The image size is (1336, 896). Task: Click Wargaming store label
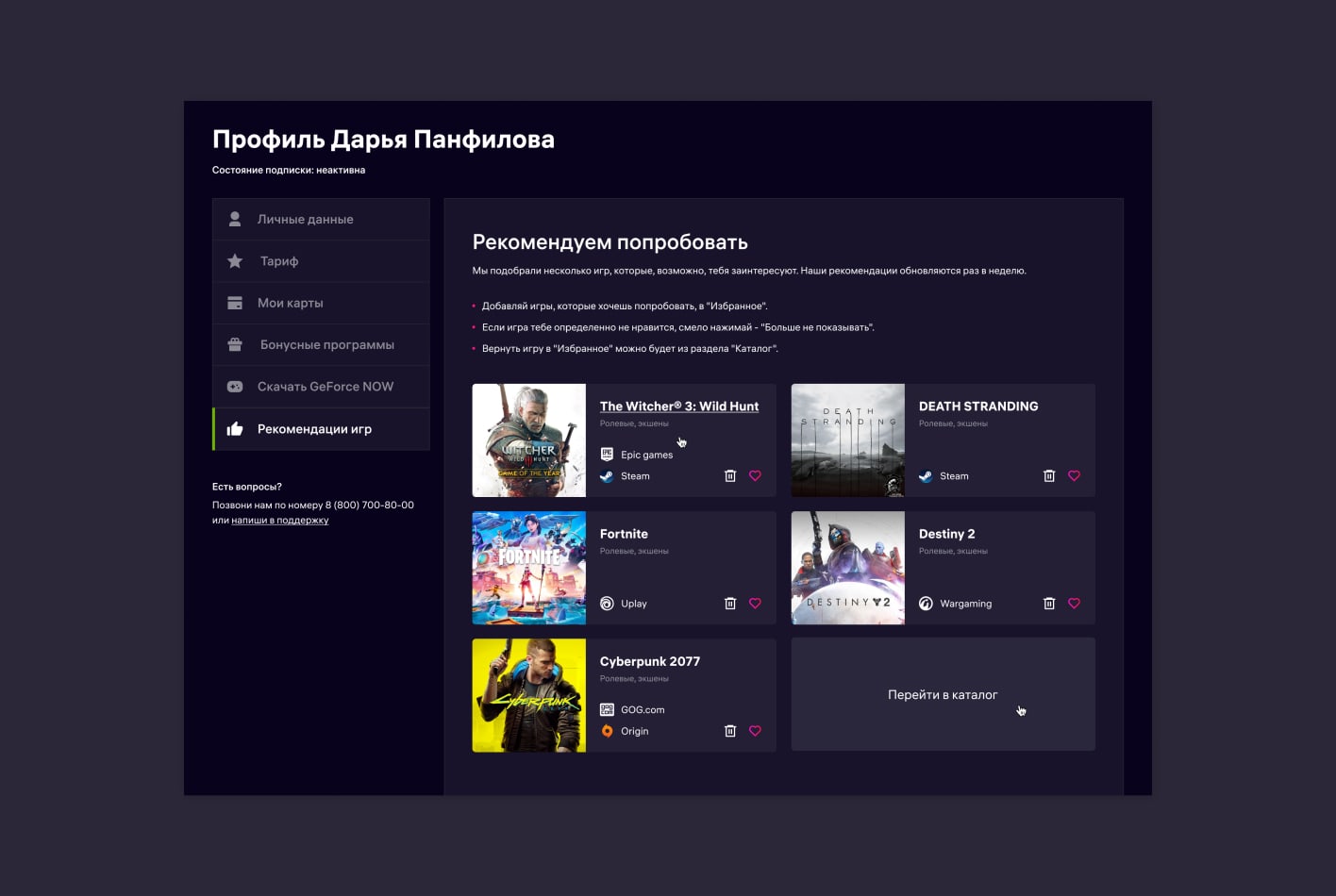coord(965,604)
